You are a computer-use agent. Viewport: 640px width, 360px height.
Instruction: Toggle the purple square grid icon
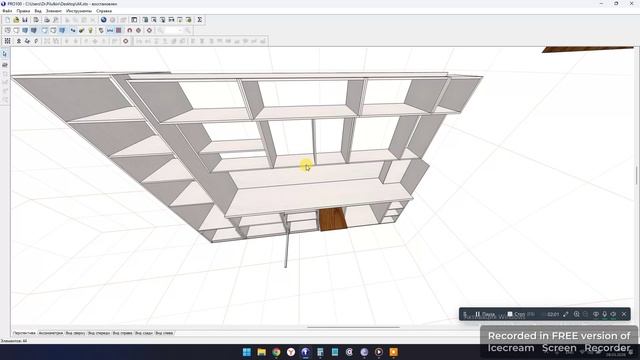click(x=118, y=30)
